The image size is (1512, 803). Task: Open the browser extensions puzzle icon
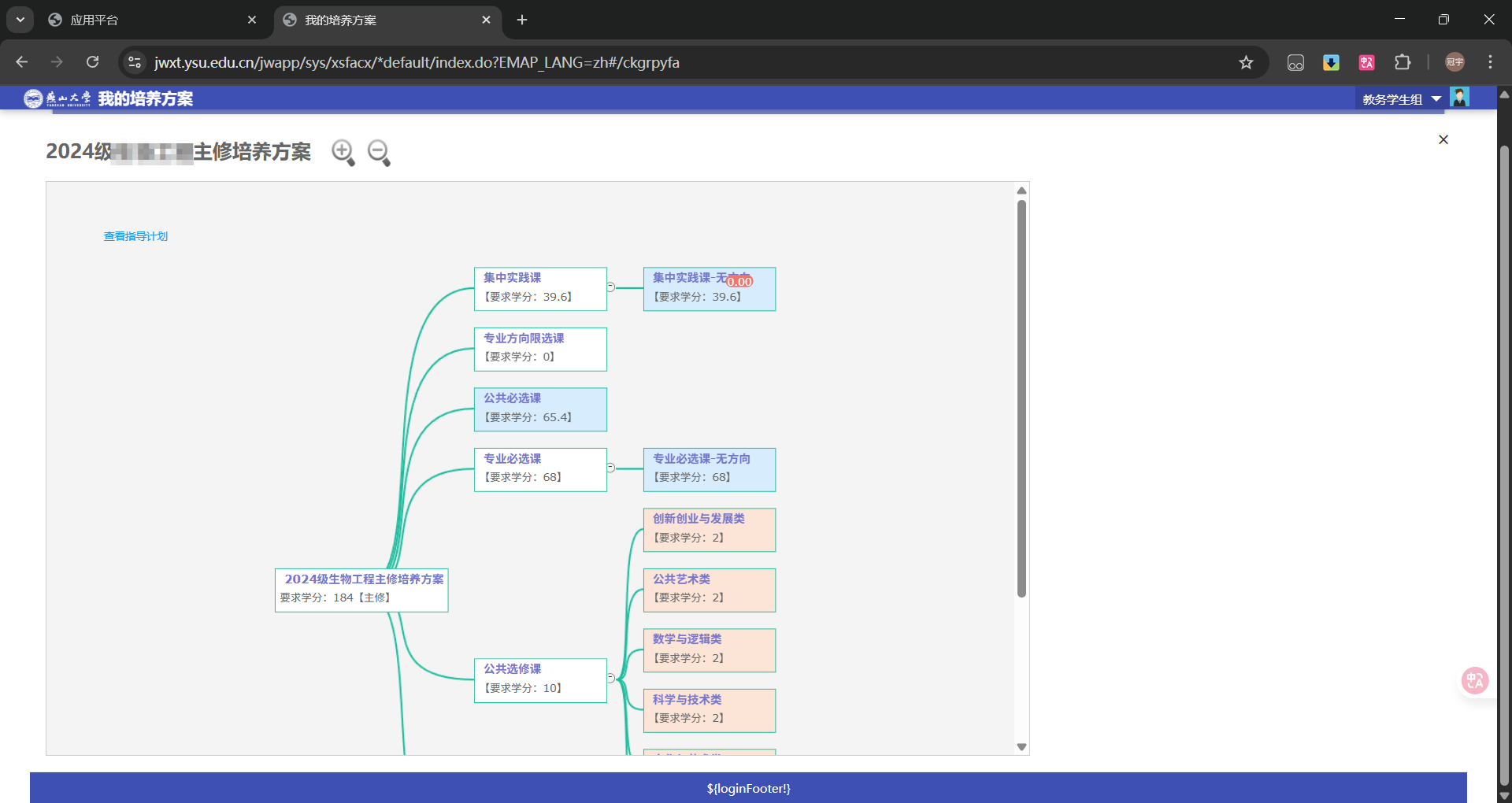(1403, 62)
